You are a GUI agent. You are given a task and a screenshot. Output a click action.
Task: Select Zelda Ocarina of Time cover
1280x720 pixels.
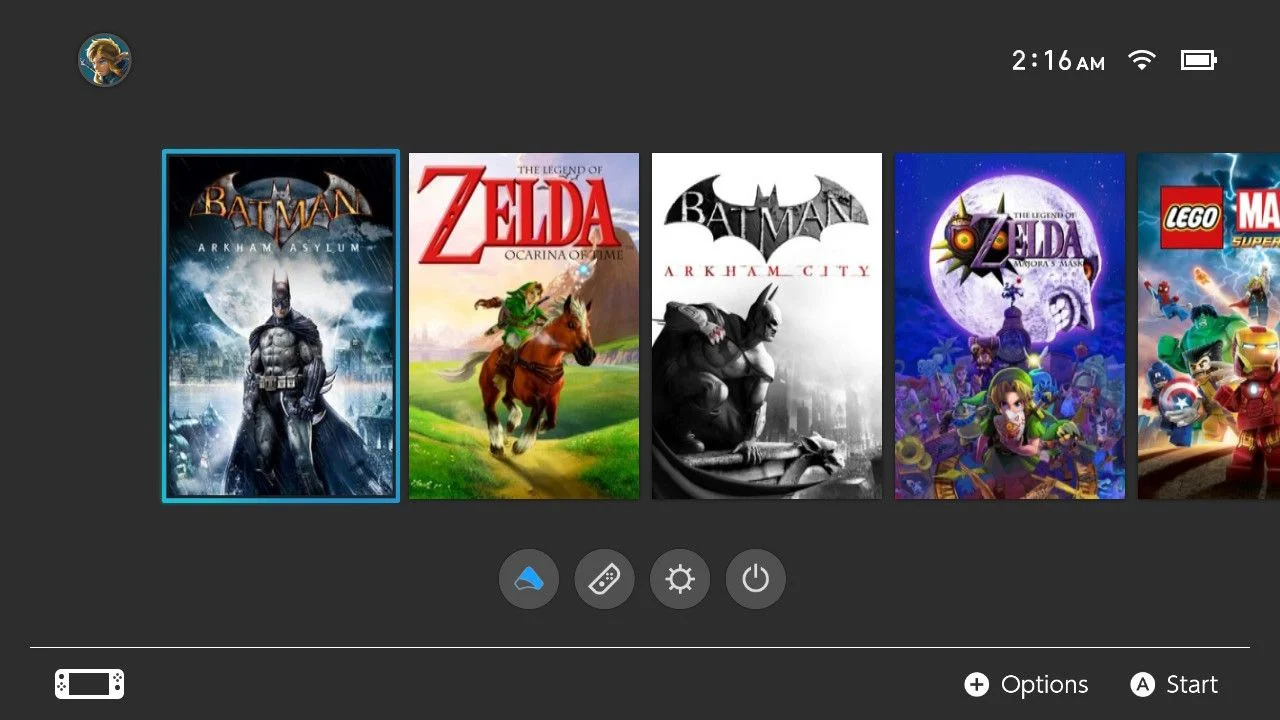tap(524, 326)
